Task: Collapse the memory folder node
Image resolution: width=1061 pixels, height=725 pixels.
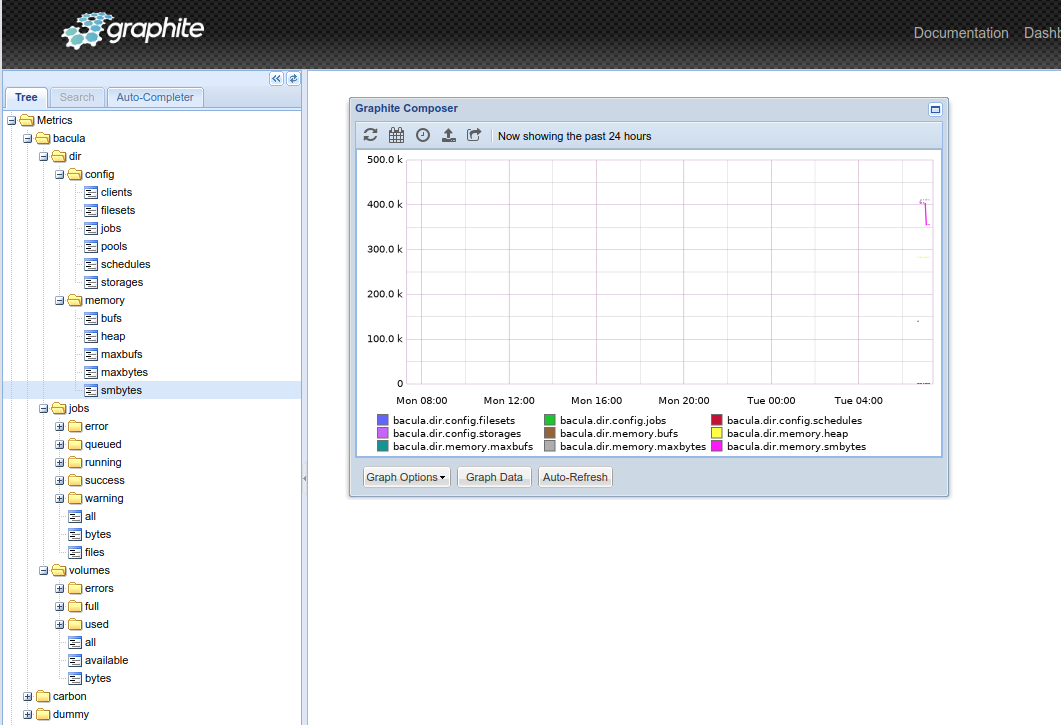Action: click(60, 301)
